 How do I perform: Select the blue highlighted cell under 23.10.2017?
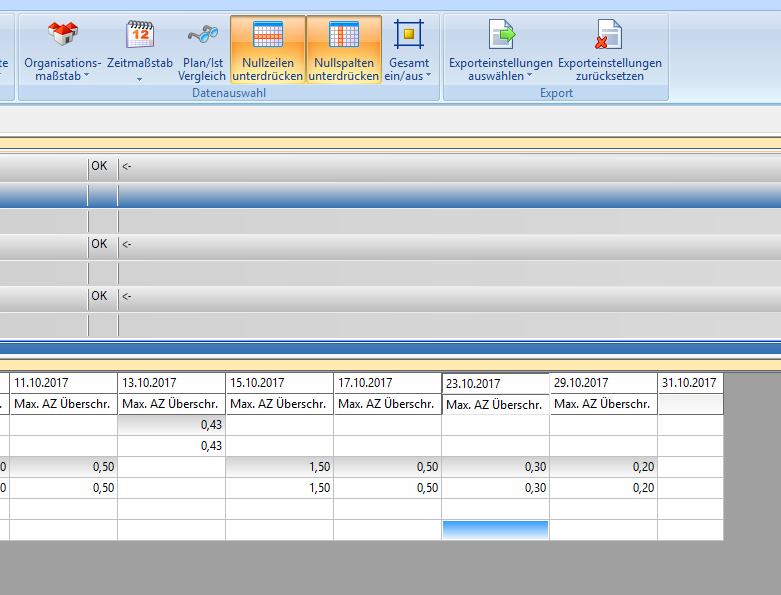[x=495, y=530]
